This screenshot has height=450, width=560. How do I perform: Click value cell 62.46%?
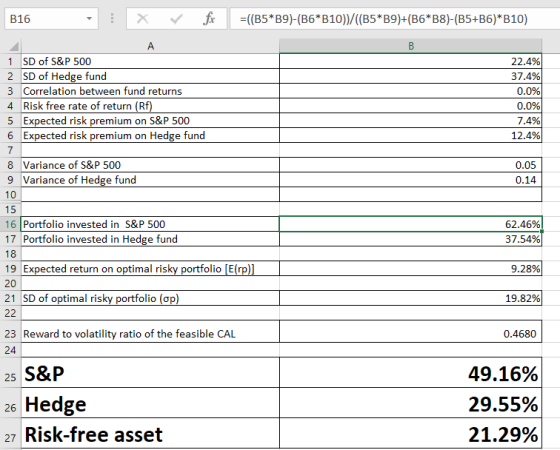coord(411,224)
